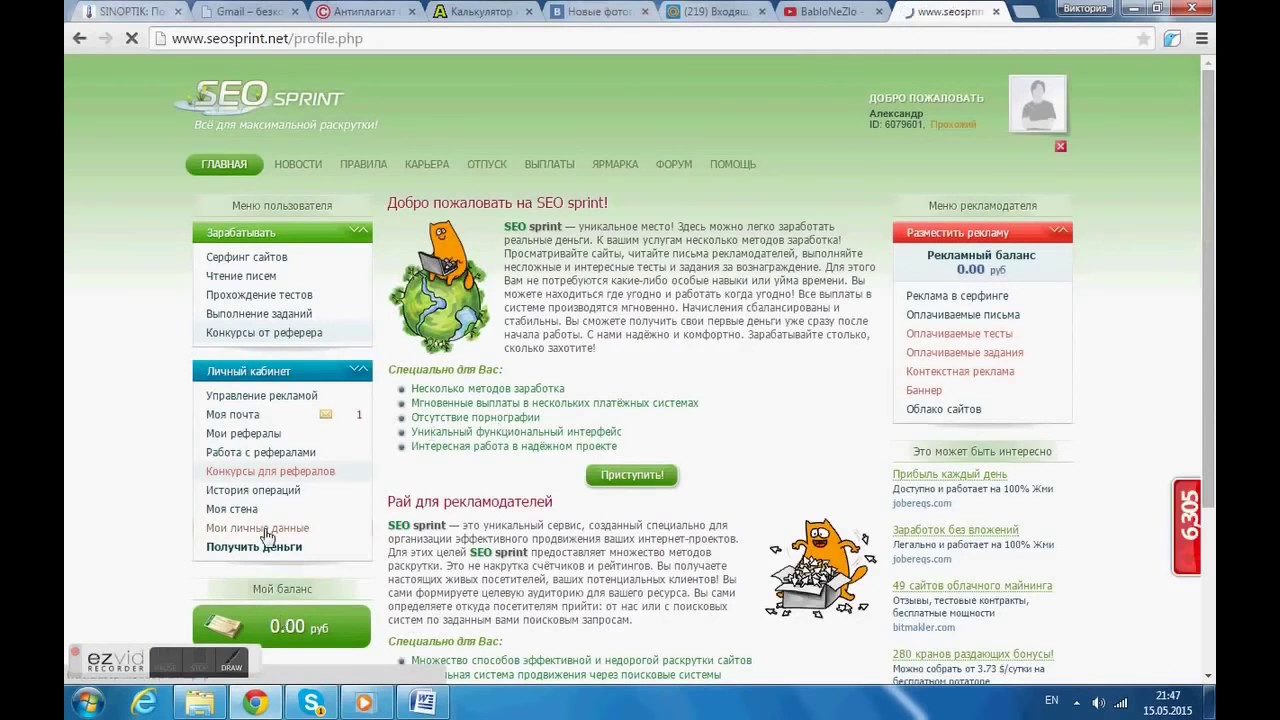Open the ВЫПЛАТЫ nav item
1280x720 pixels.
[x=549, y=164]
